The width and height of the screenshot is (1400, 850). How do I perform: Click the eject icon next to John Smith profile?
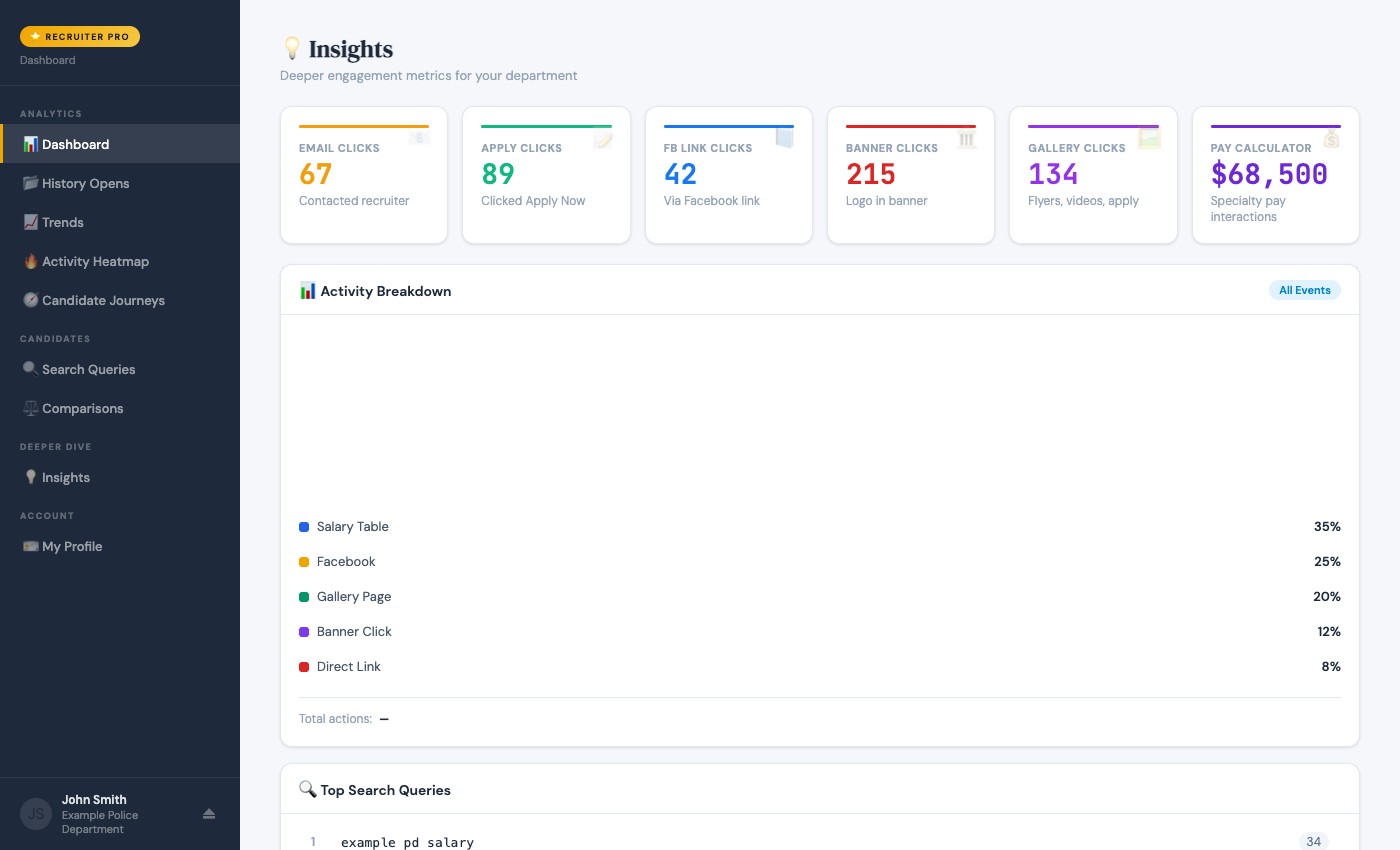click(209, 814)
